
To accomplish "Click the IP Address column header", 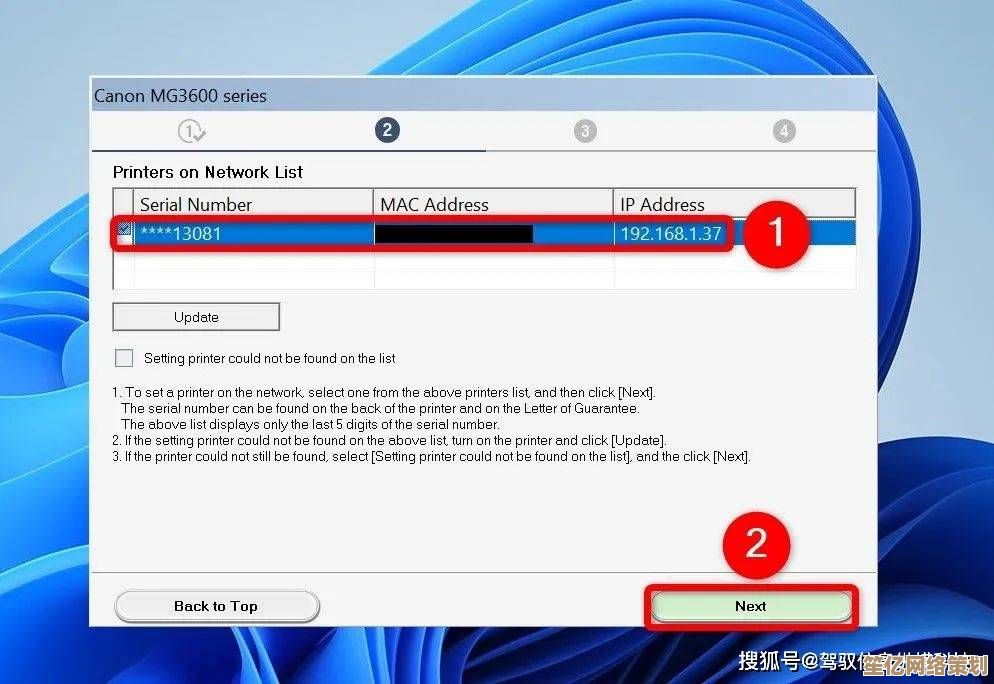I will [x=662, y=204].
